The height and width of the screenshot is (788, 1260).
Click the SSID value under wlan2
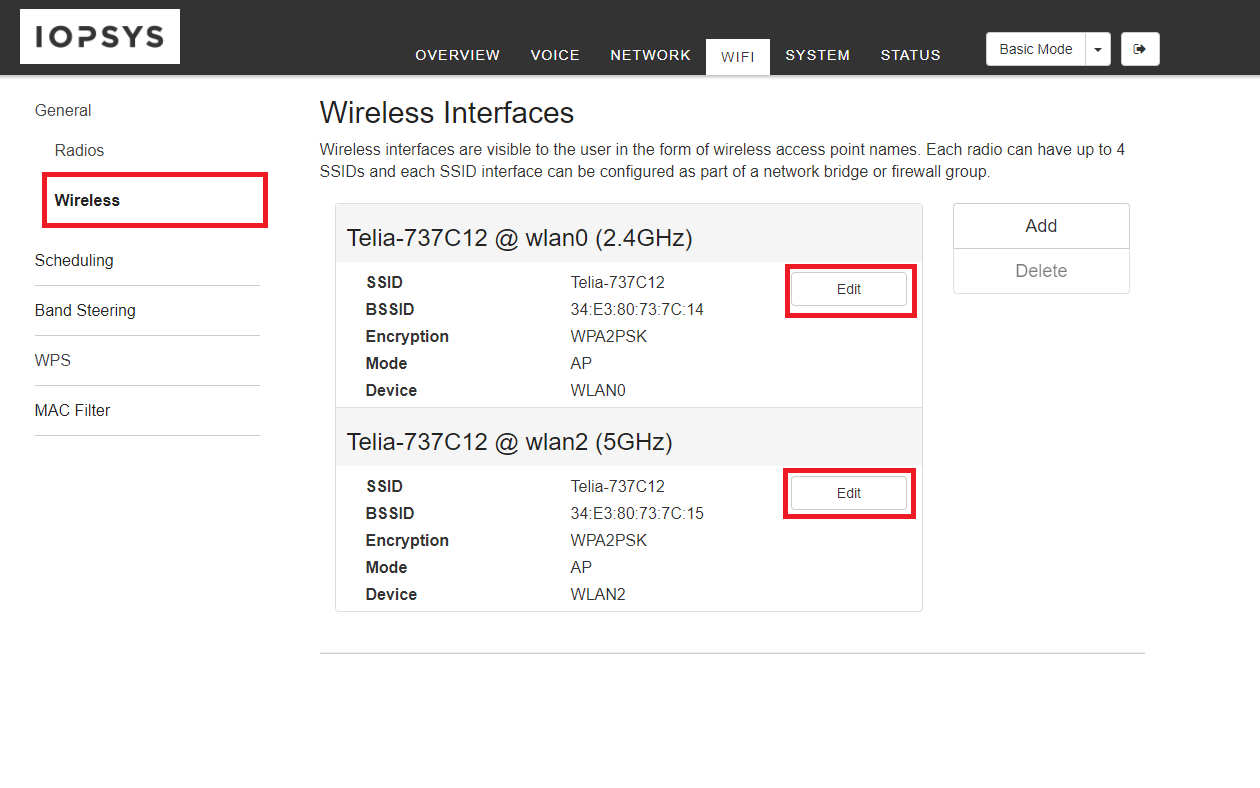click(x=618, y=486)
